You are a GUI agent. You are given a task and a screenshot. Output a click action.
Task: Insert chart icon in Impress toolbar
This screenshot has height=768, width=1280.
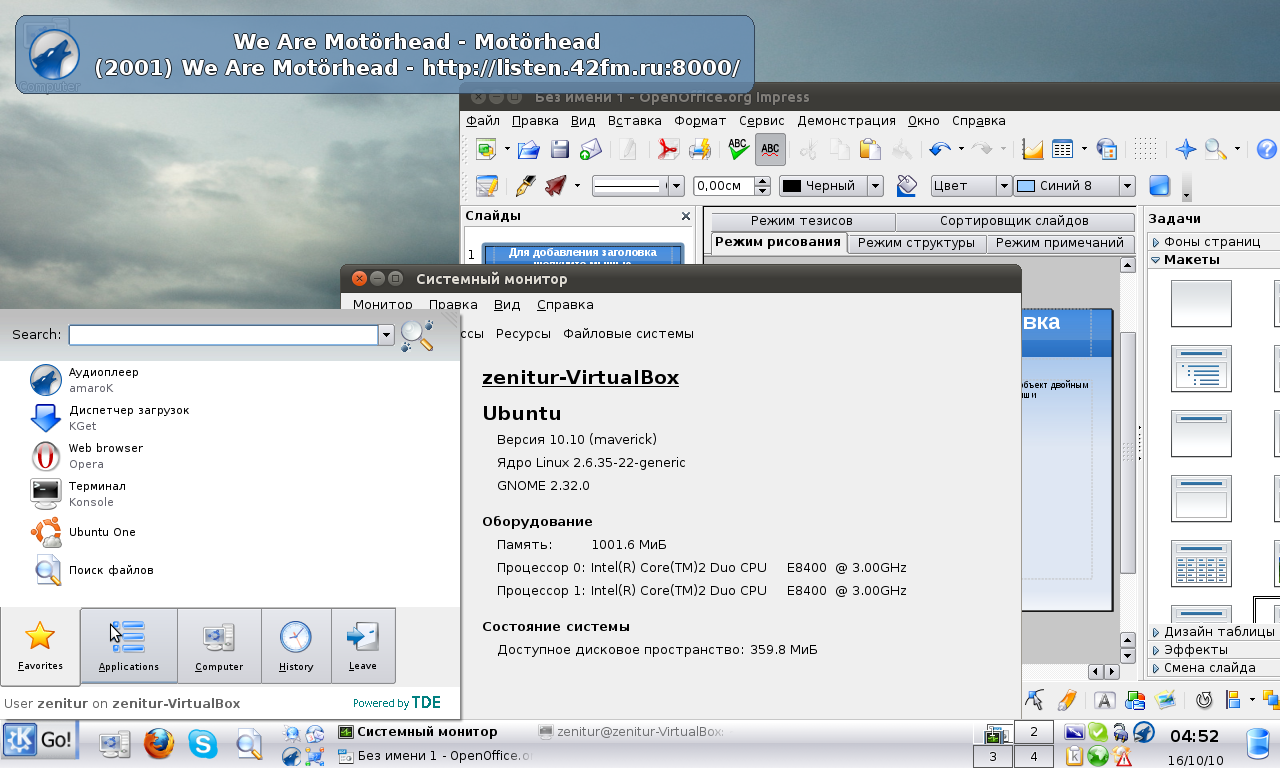click(1033, 150)
